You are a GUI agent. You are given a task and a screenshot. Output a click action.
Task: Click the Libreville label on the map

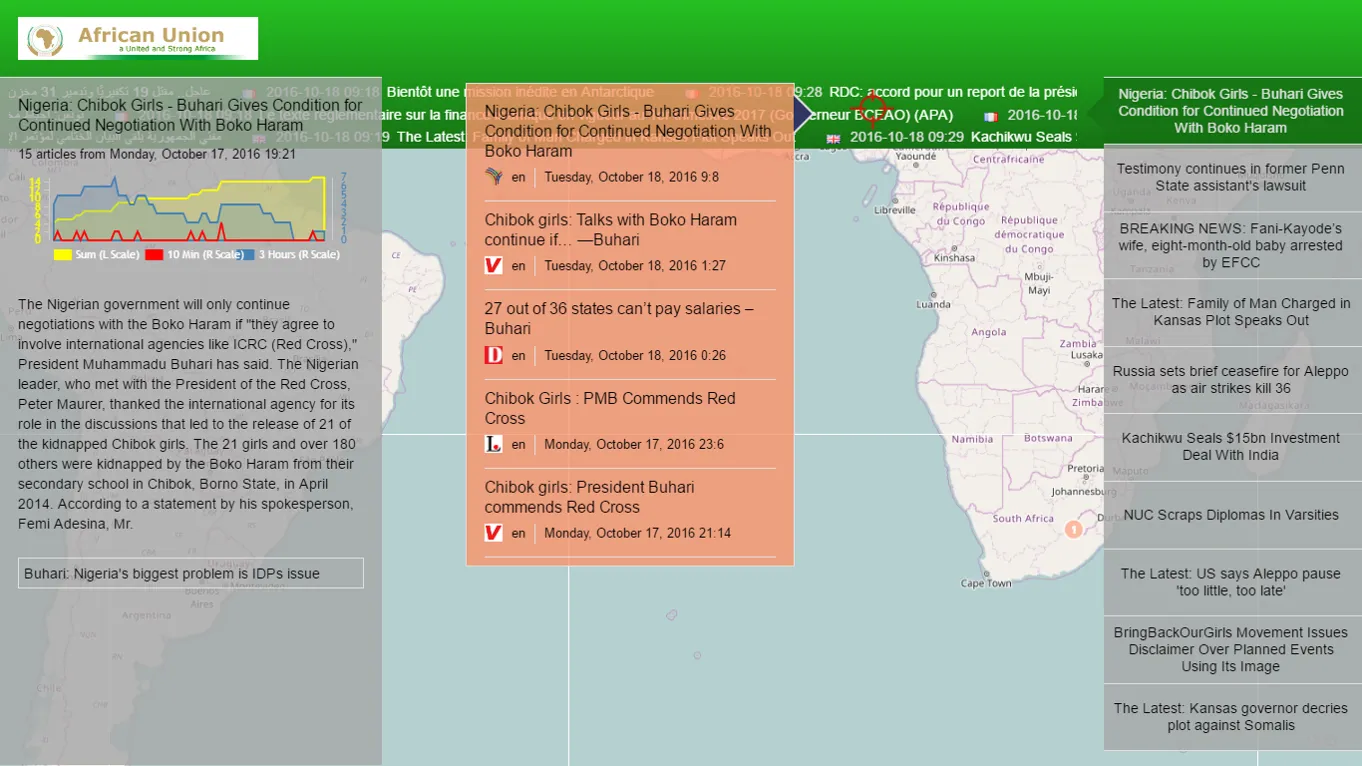click(895, 211)
